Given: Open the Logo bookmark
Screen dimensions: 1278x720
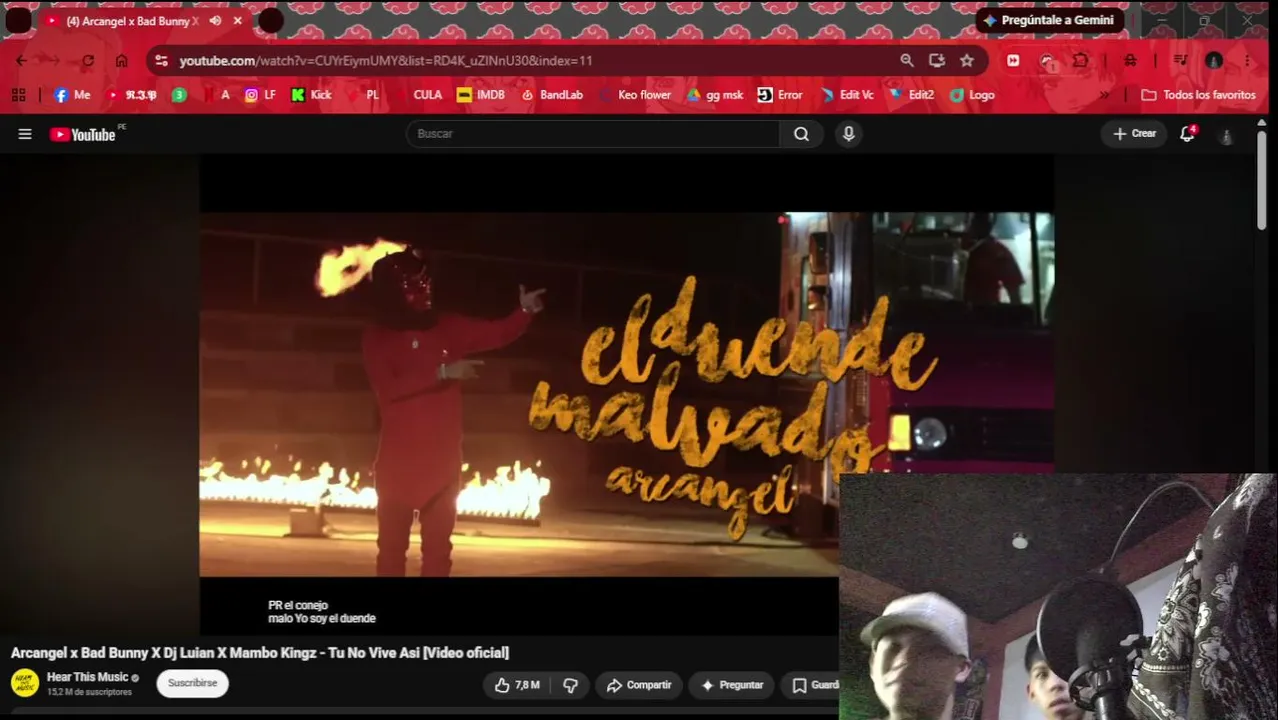Looking at the screenshot, I should (x=972, y=95).
